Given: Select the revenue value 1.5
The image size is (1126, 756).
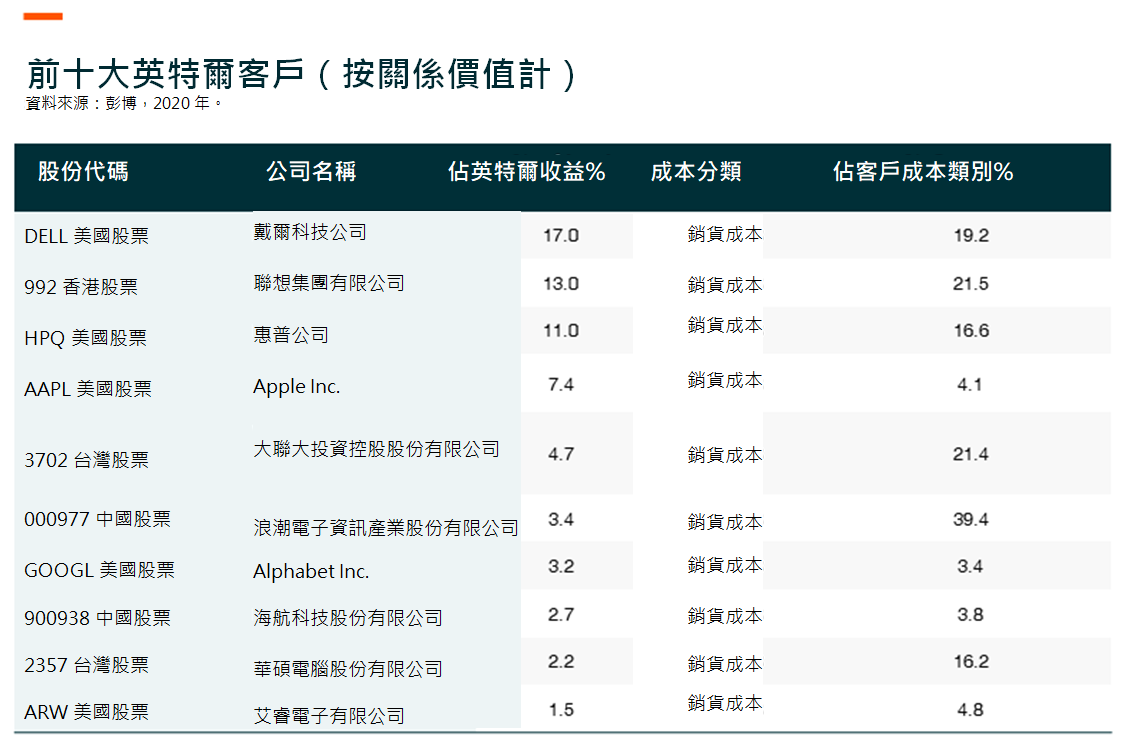Looking at the screenshot, I should [x=561, y=710].
